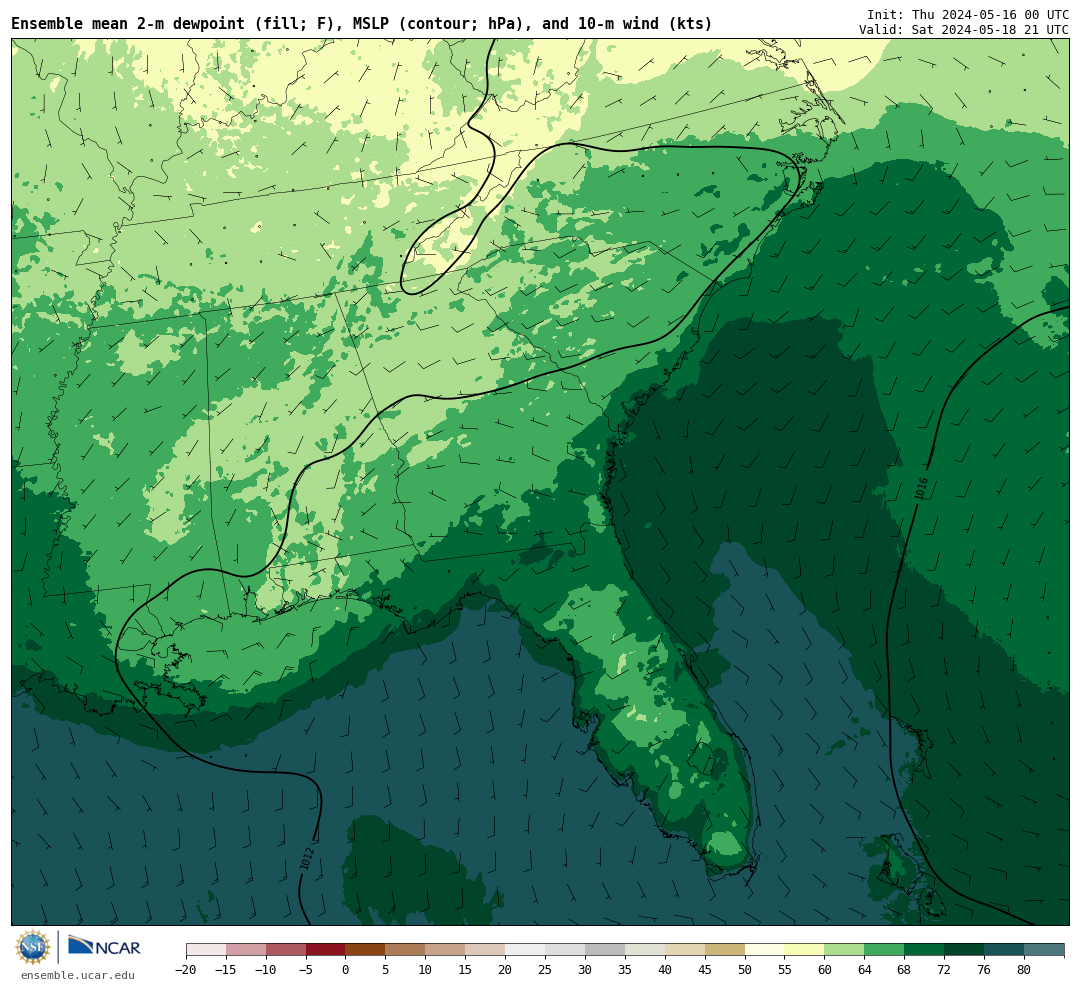Pick the brown swatch between 0 and 5
Viewport: 1080px width, 988px height.
point(365,950)
